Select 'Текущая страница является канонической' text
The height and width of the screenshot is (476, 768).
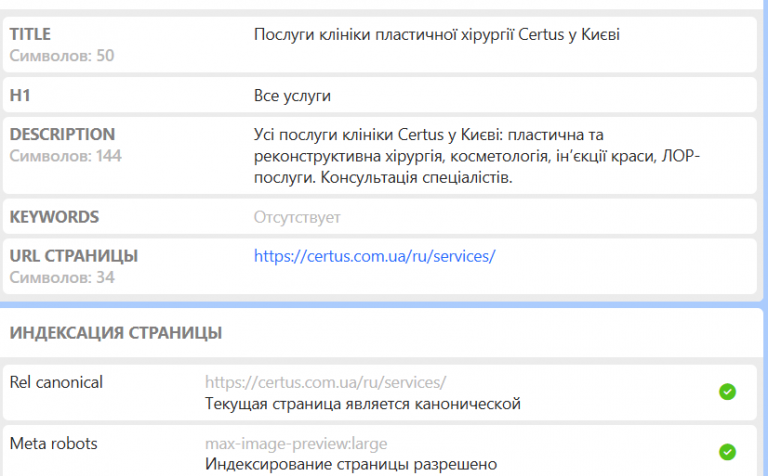(363, 404)
